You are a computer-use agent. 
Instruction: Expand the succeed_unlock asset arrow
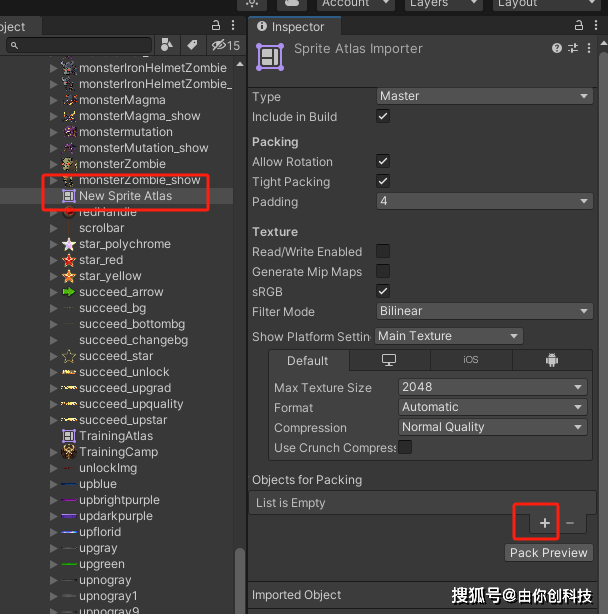click(x=54, y=372)
